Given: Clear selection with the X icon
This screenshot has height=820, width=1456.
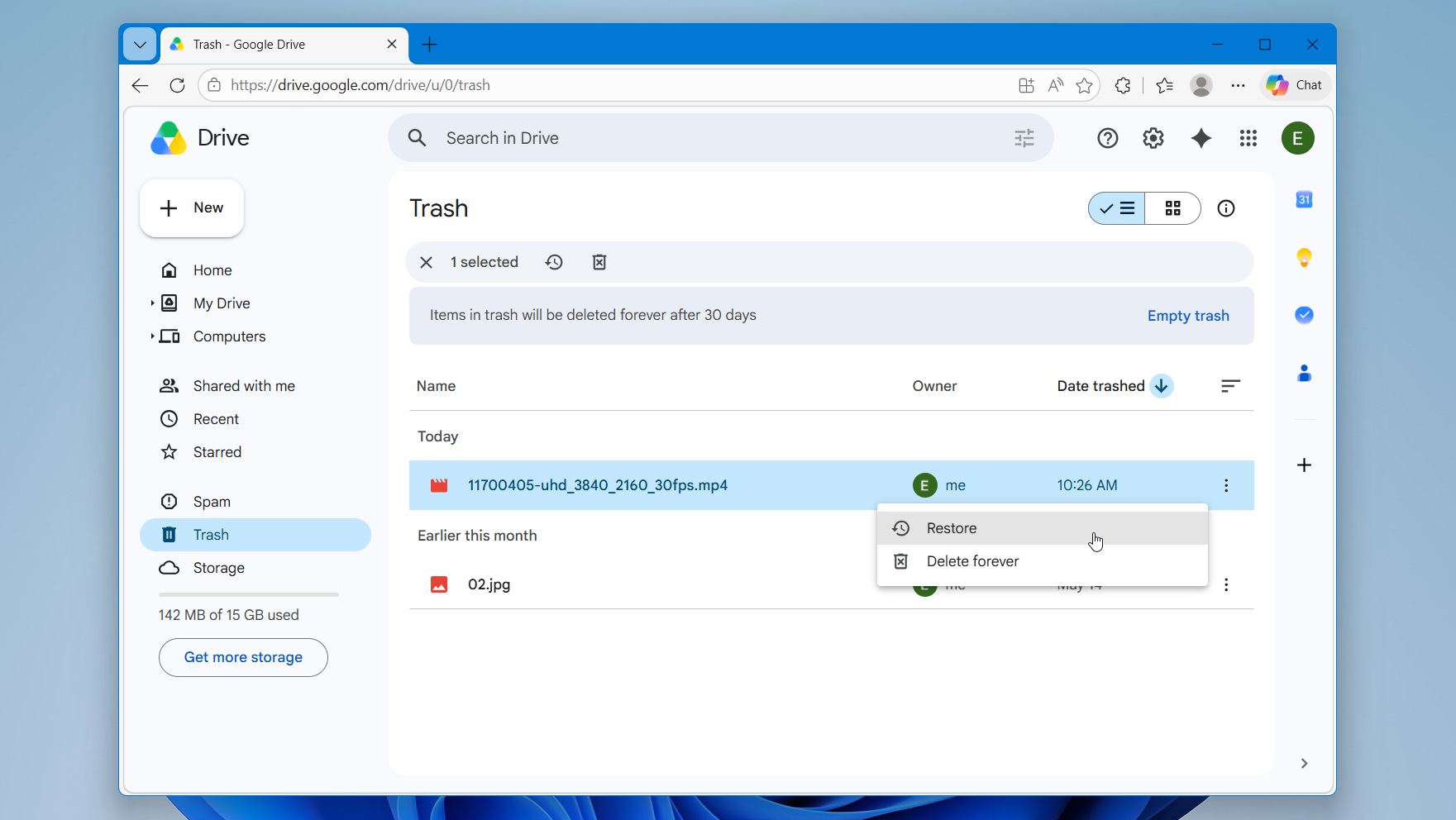Looking at the screenshot, I should [x=426, y=262].
